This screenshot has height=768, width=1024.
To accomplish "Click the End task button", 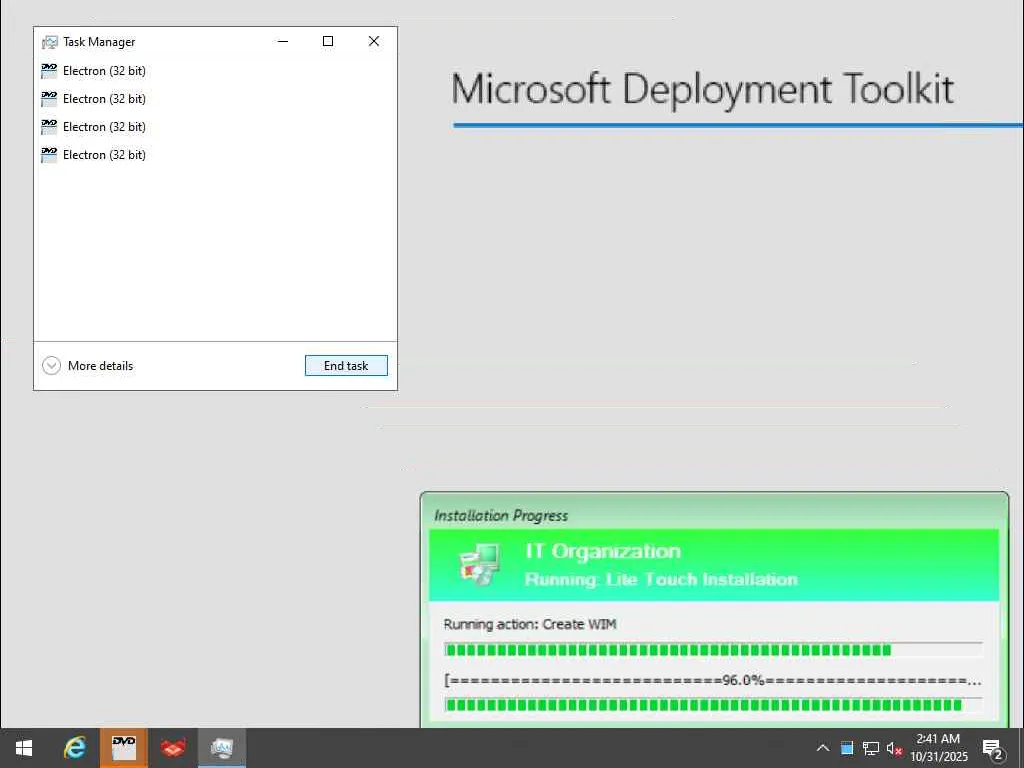I will [346, 366].
